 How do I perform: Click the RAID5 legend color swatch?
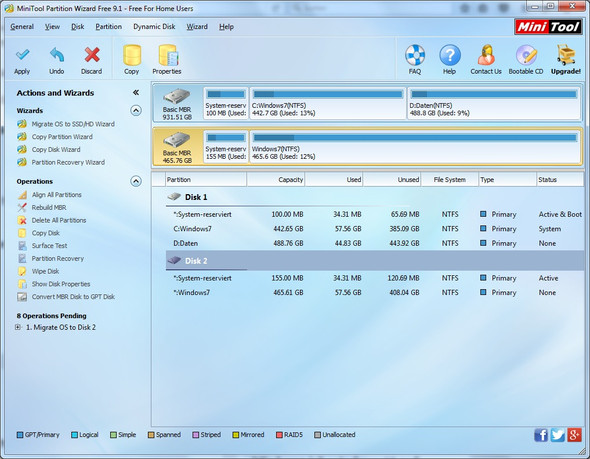tap(279, 435)
